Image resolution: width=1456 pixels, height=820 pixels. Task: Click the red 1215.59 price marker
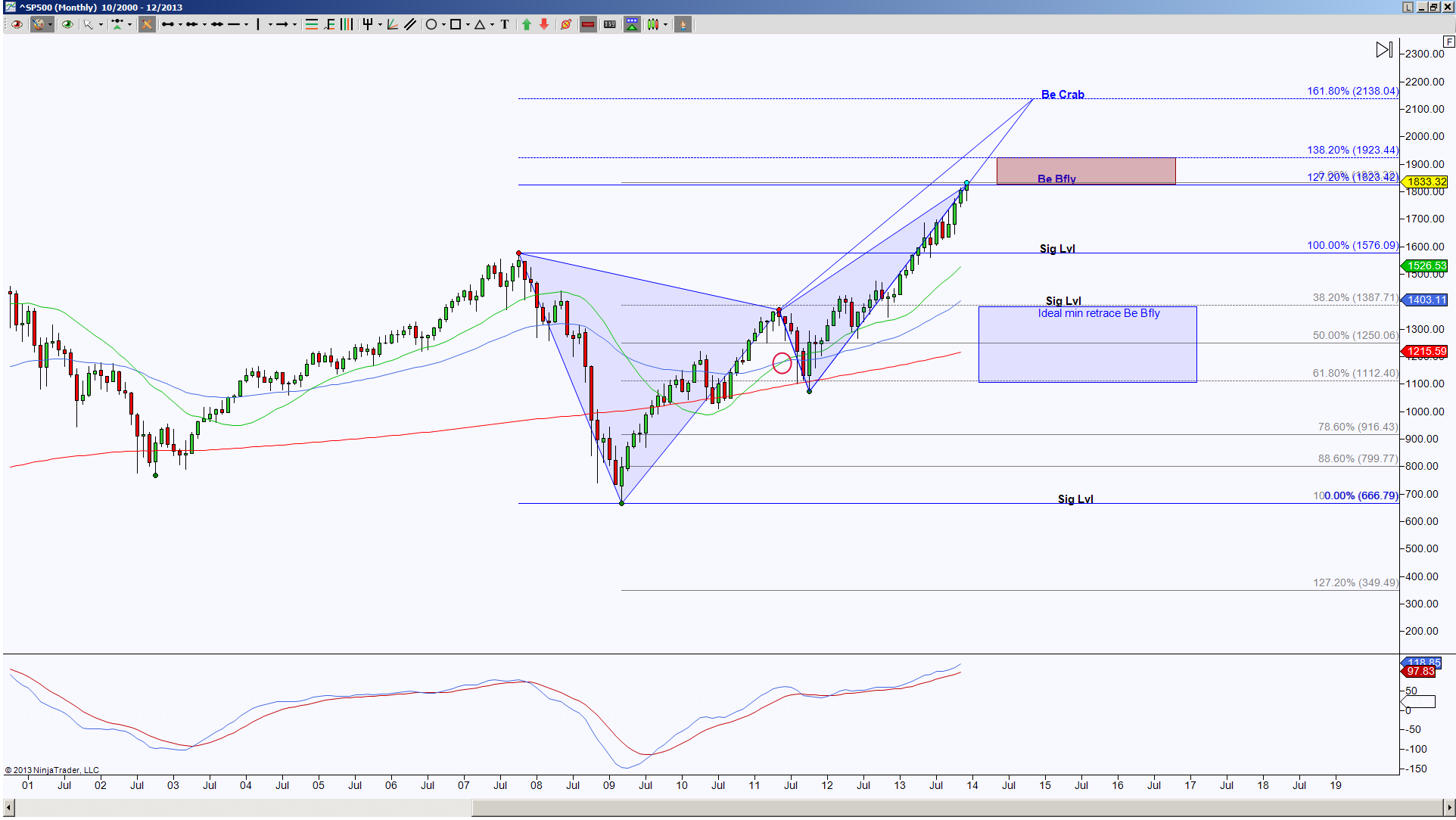pyautogui.click(x=1425, y=351)
